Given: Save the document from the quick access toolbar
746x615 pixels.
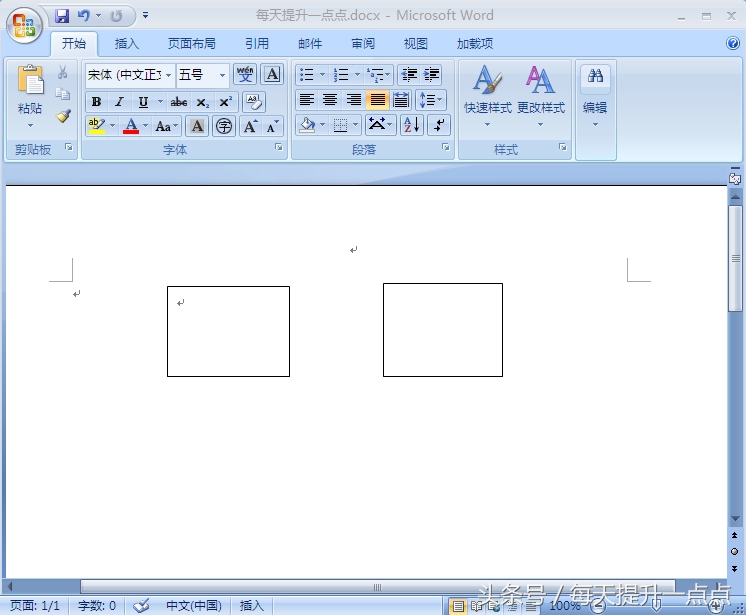Looking at the screenshot, I should [x=62, y=16].
